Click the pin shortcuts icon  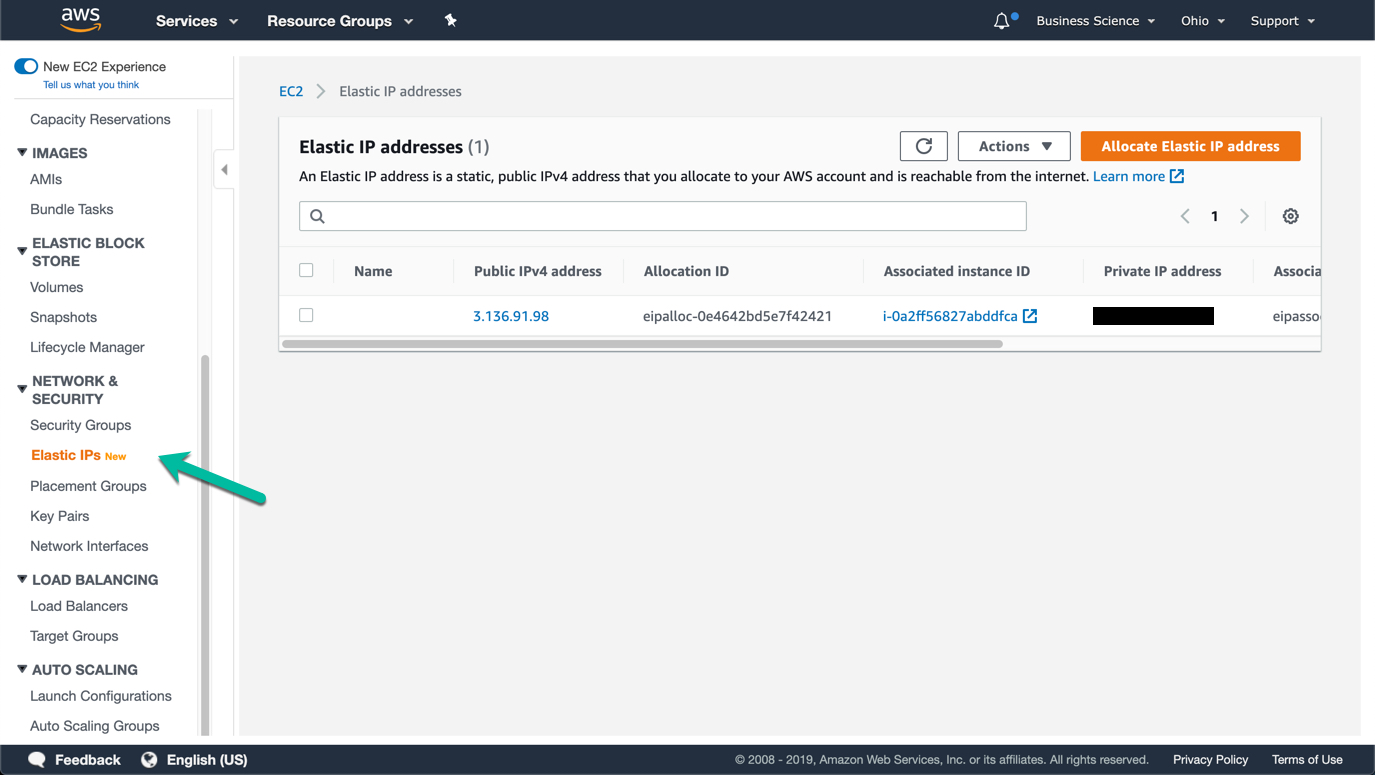point(451,20)
